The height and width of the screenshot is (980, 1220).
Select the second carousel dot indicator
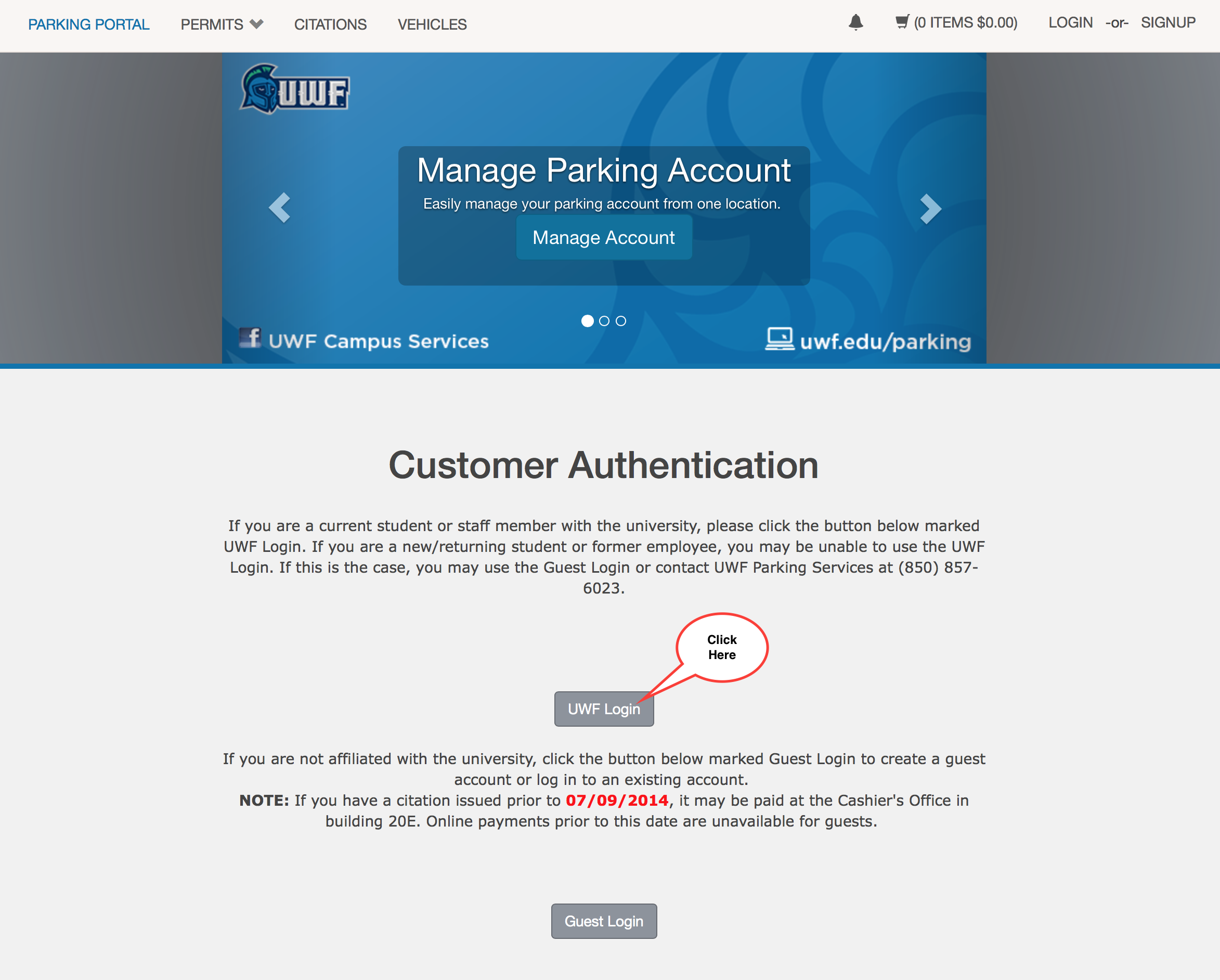[x=603, y=321]
